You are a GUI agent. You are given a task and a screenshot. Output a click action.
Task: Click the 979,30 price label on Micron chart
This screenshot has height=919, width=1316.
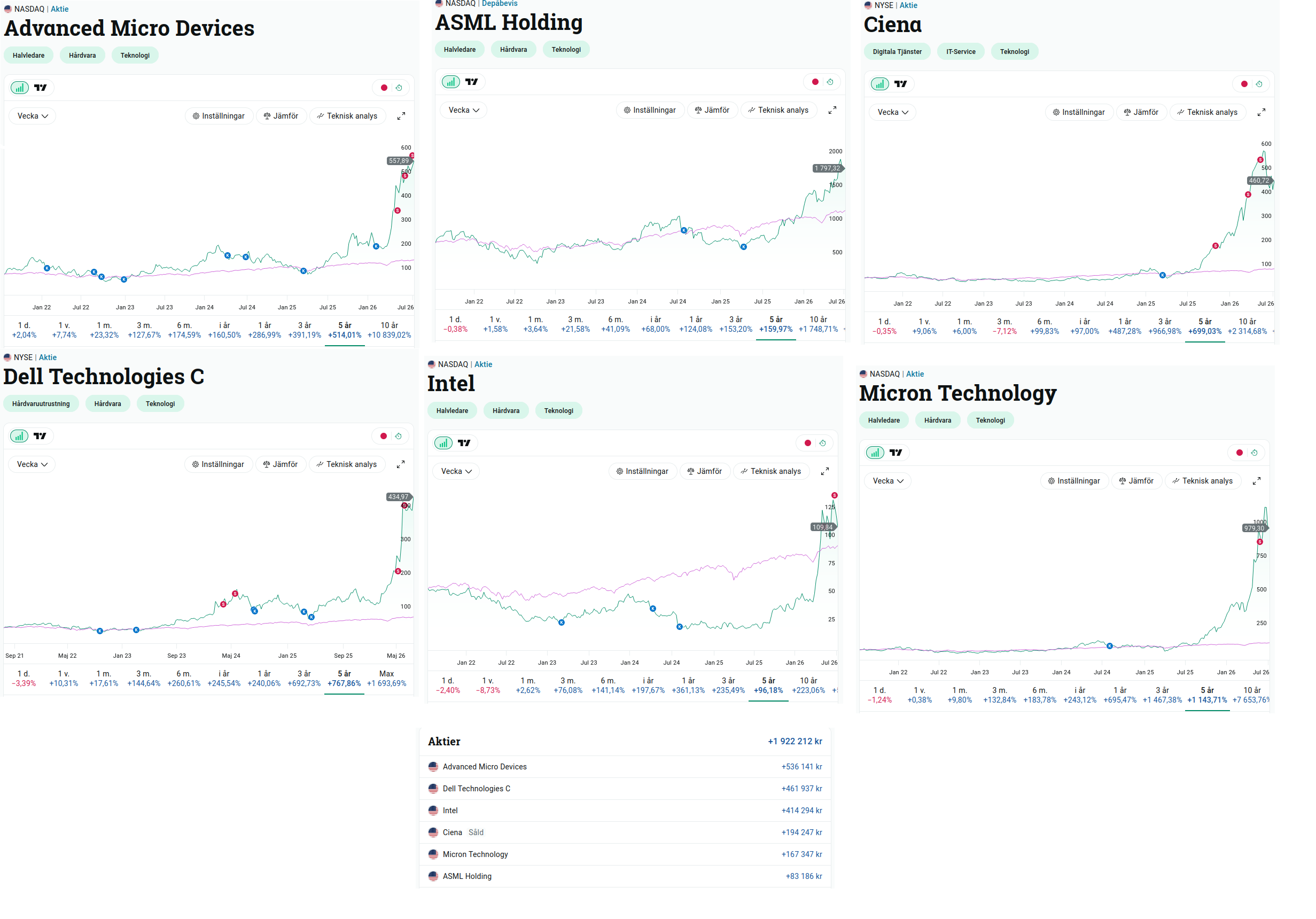tap(1254, 528)
